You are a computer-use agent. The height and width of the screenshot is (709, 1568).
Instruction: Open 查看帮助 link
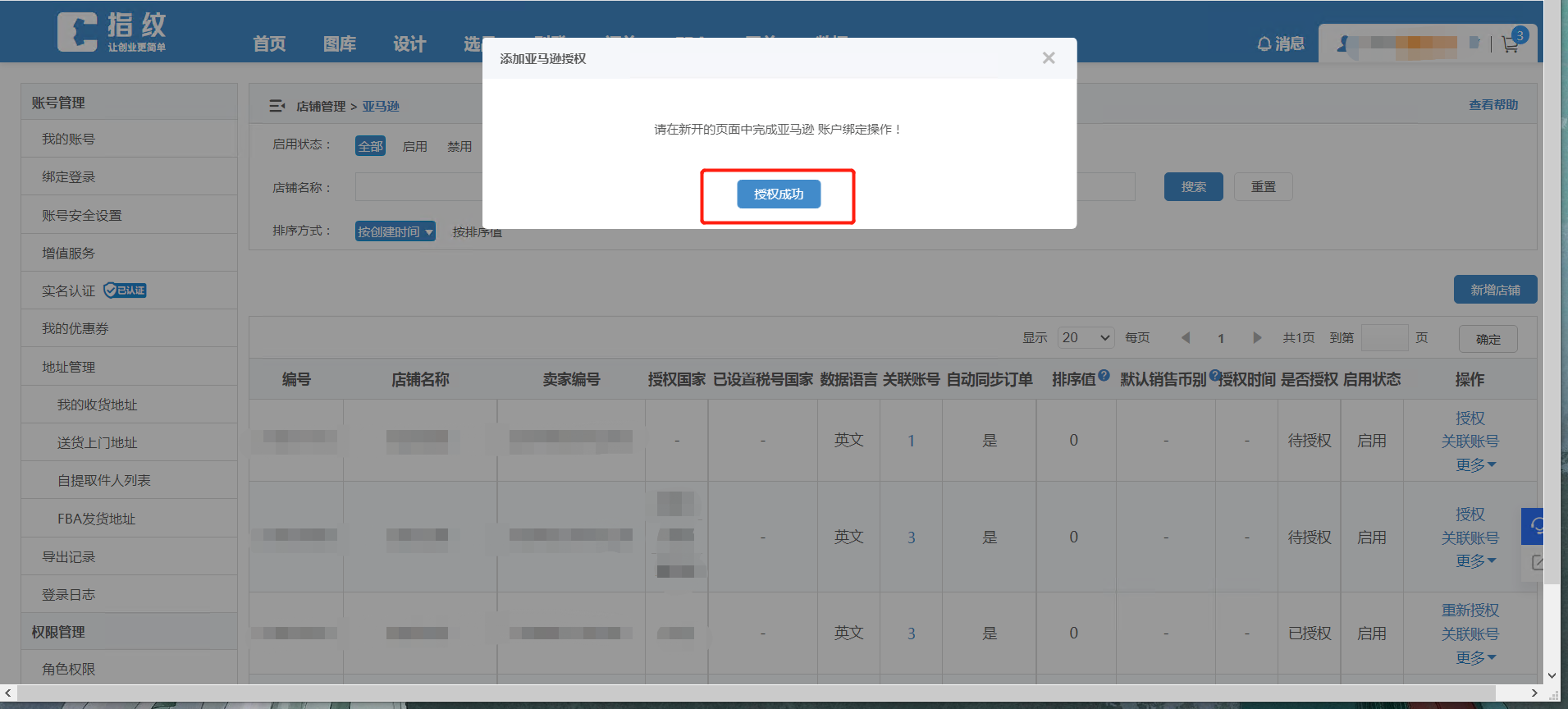1493,105
